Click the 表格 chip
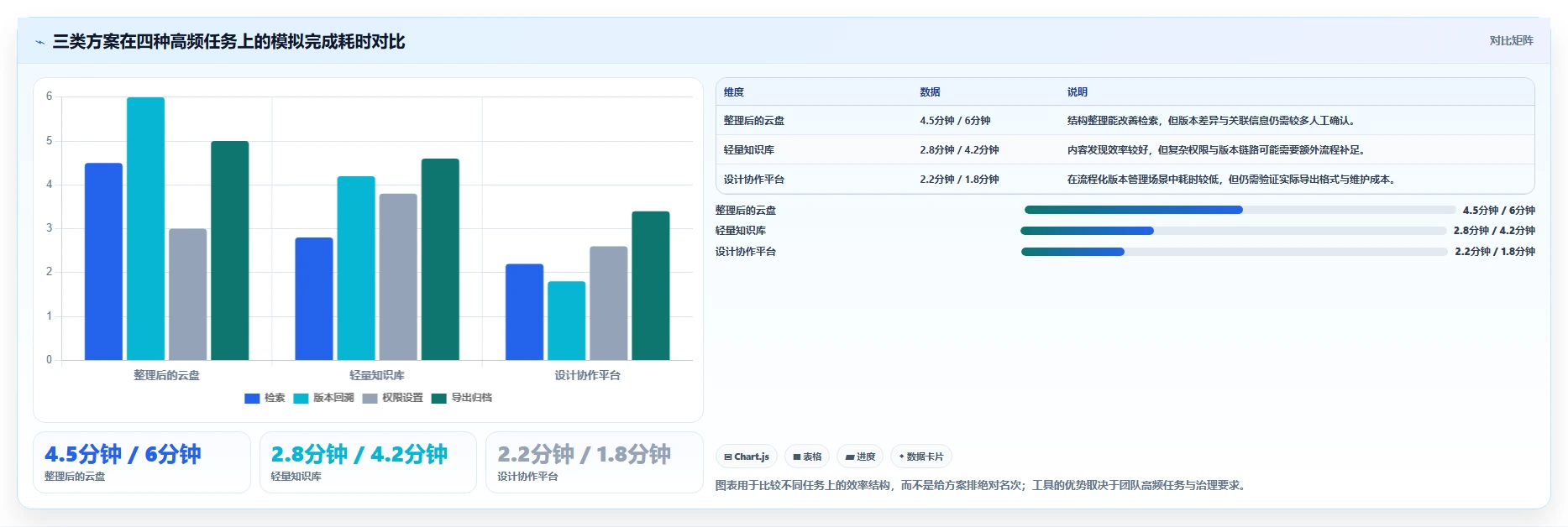The image size is (1568, 527). coord(807,457)
